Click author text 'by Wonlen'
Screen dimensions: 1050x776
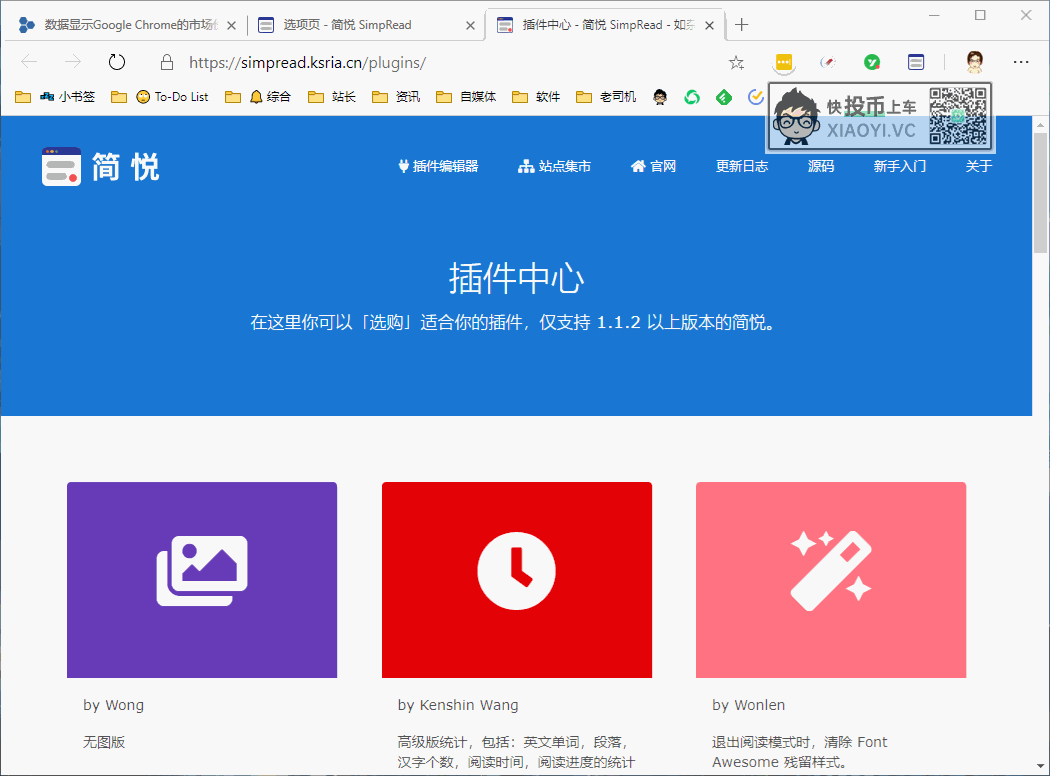749,705
